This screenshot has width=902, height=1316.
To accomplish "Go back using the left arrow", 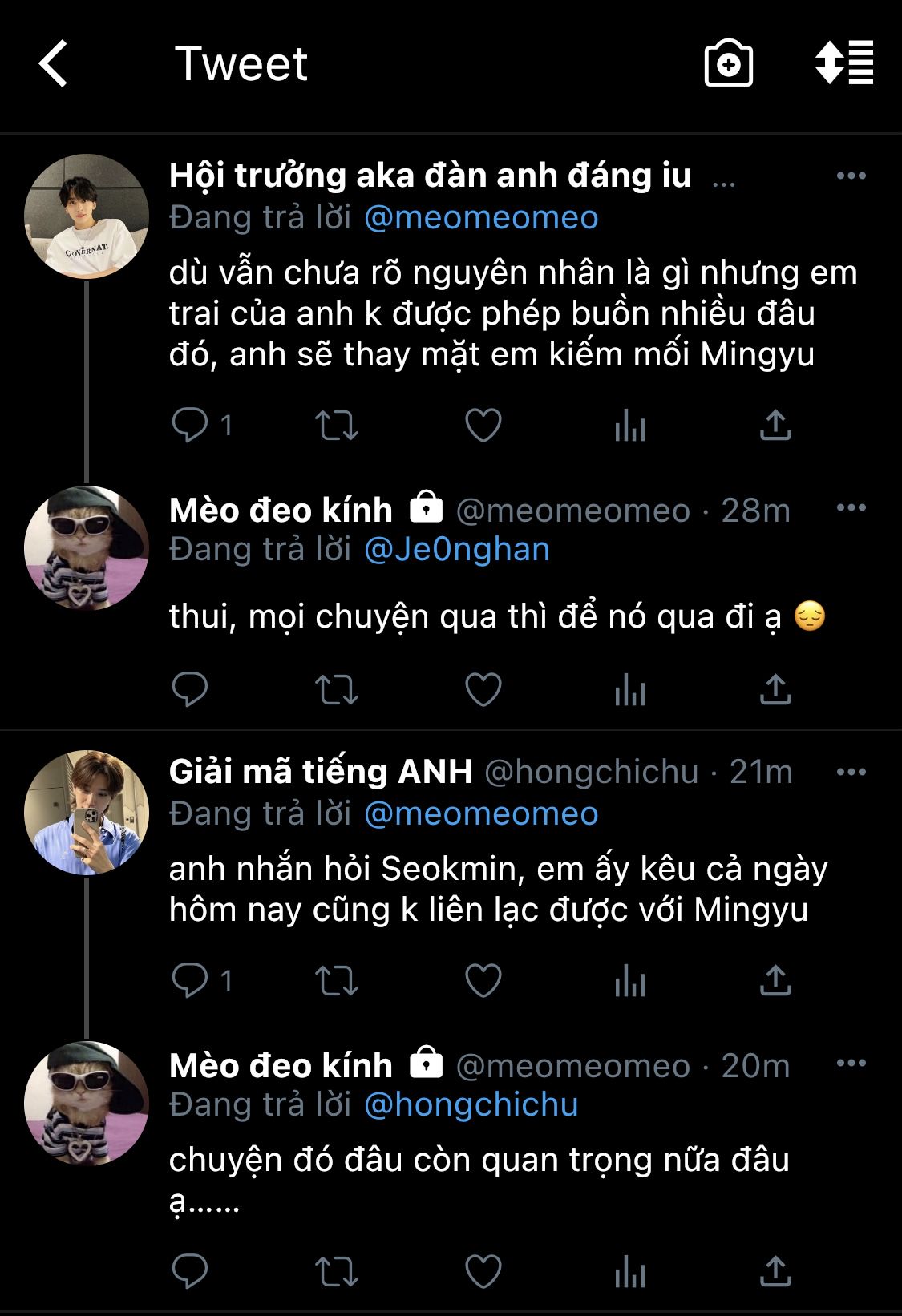I will click(x=54, y=64).
